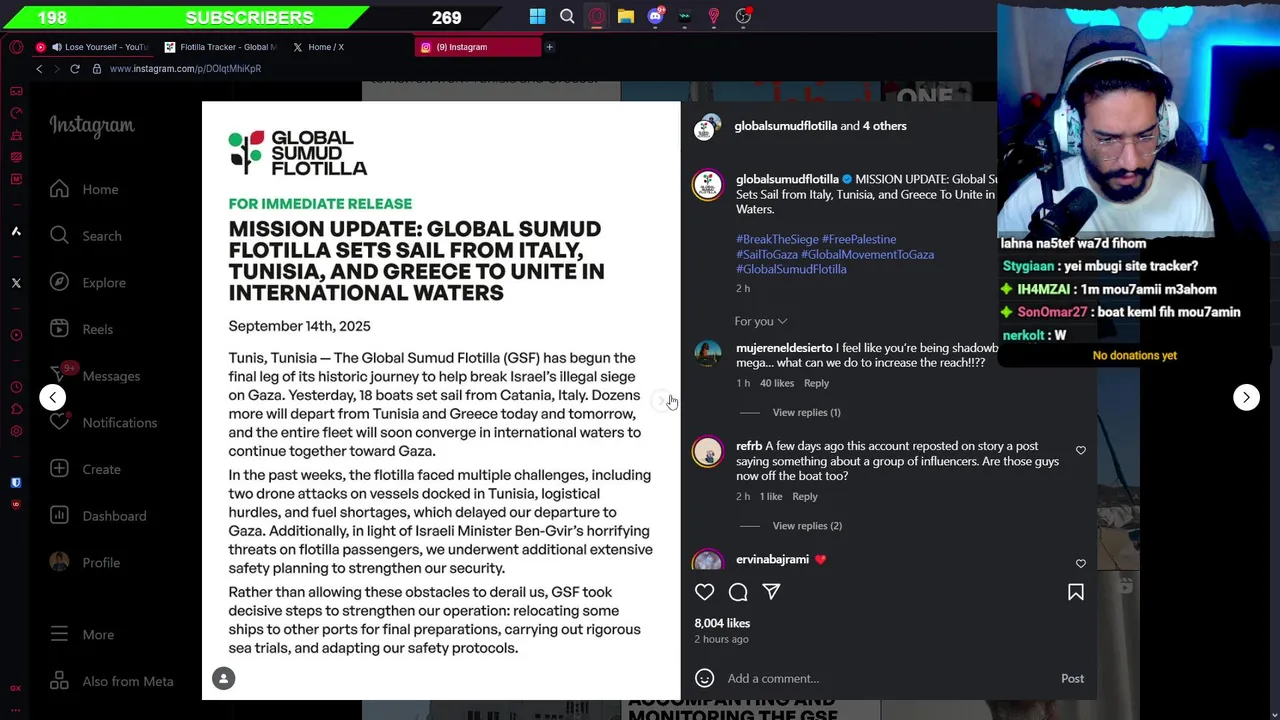Viewport: 1280px width, 720px height.
Task: Expand the For you comment sort dropdown
Action: 761,321
